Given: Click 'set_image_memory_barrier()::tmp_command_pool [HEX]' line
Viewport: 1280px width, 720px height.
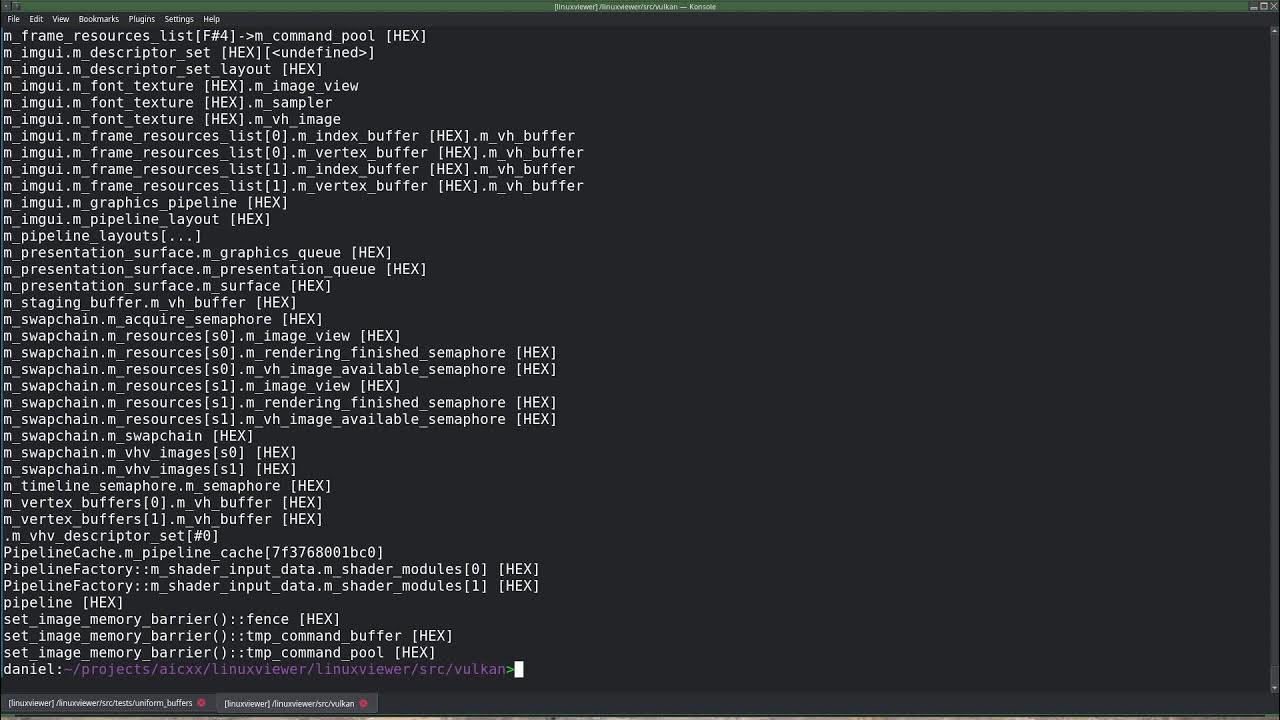Looking at the screenshot, I should point(219,652).
